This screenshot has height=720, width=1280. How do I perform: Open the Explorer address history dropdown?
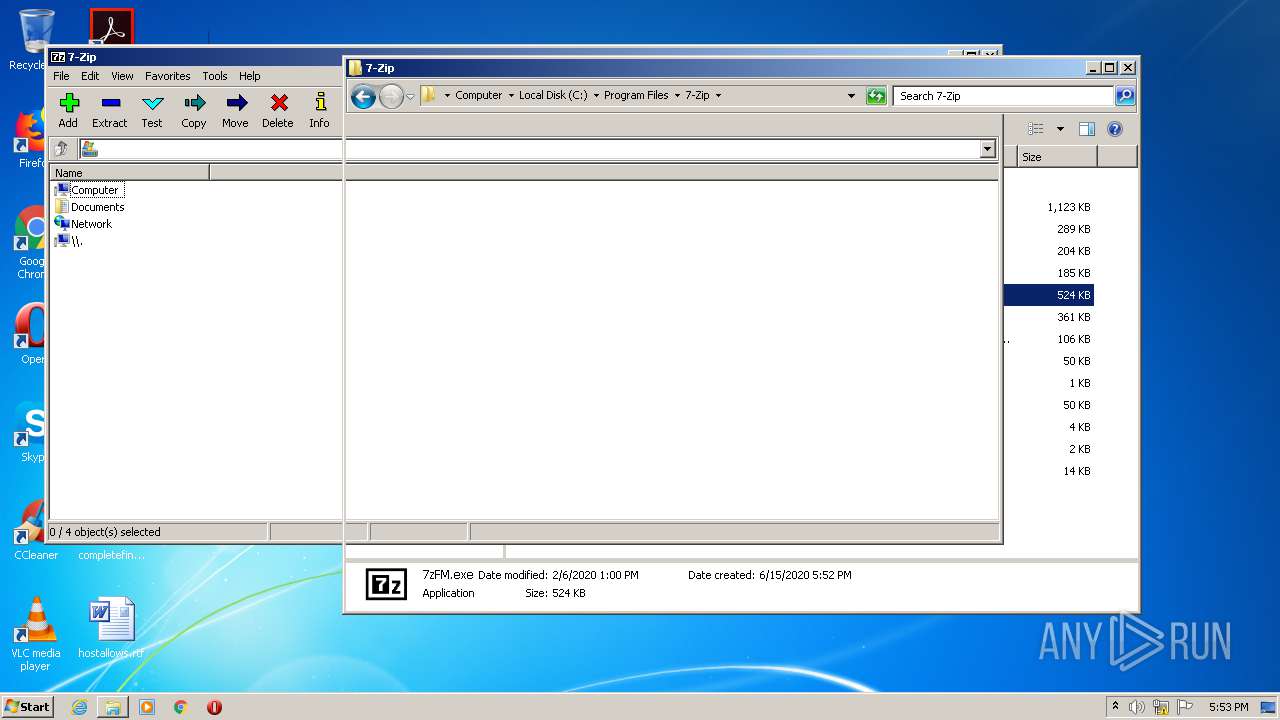851,96
